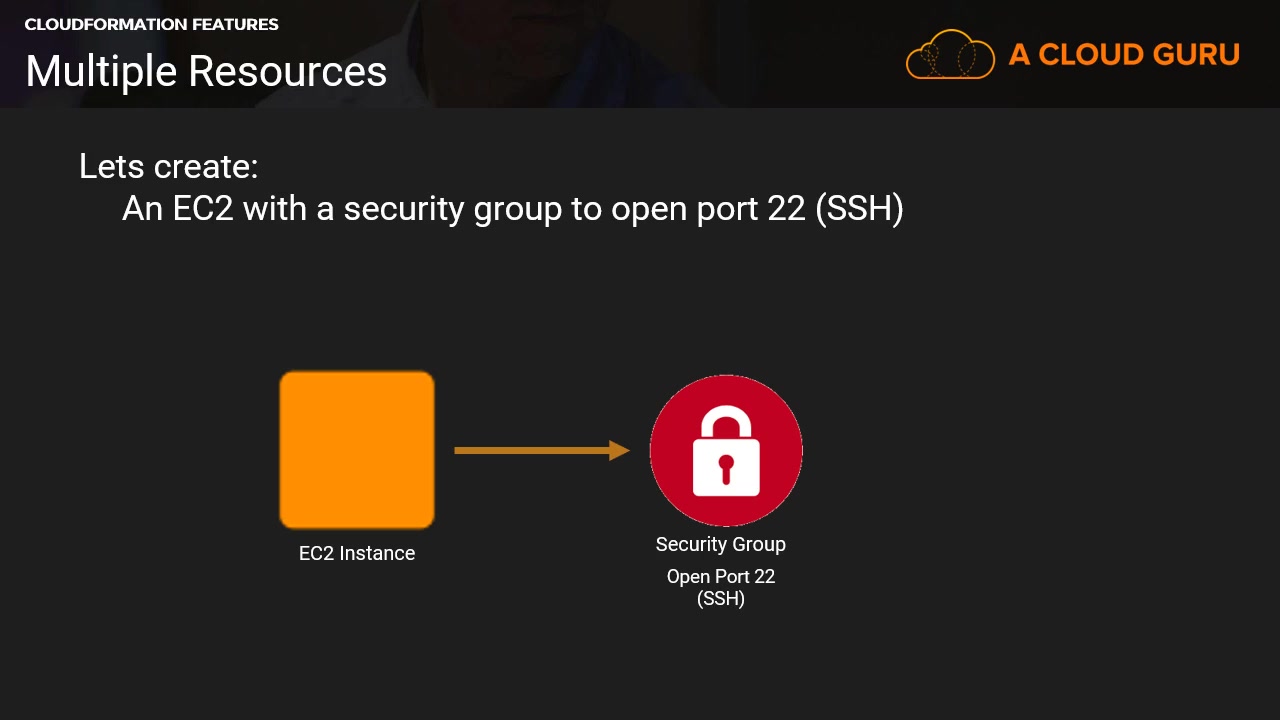Viewport: 1280px width, 720px height.
Task: Click "(SSH)" below the Open Port 22 caption
Action: click(720, 599)
